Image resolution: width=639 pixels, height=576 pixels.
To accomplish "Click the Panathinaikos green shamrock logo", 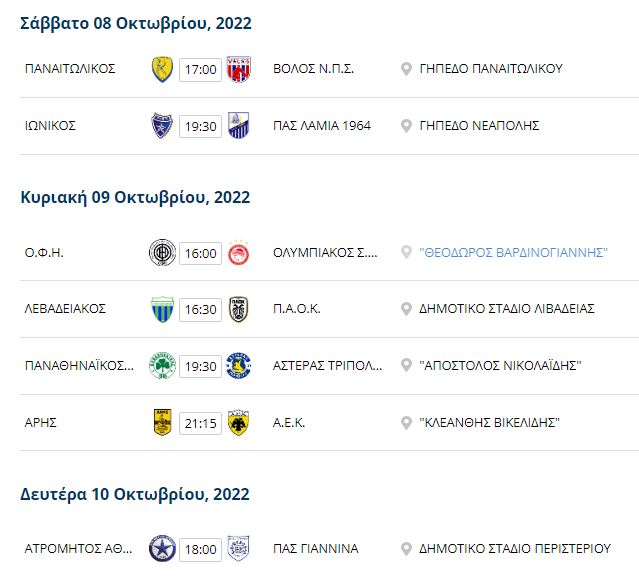I will click(162, 366).
